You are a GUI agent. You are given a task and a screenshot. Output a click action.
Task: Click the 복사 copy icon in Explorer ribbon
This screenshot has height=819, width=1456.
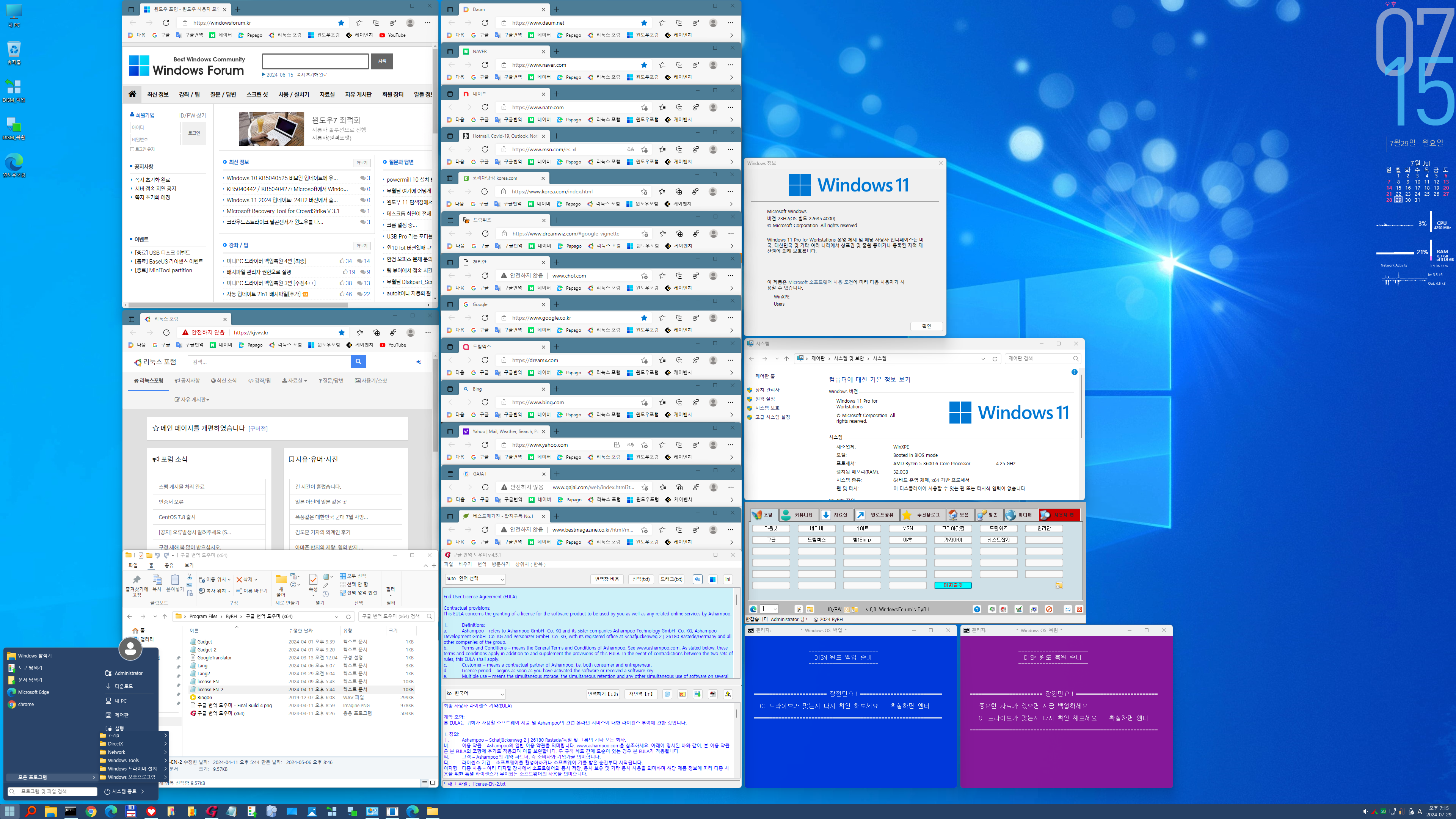click(157, 583)
